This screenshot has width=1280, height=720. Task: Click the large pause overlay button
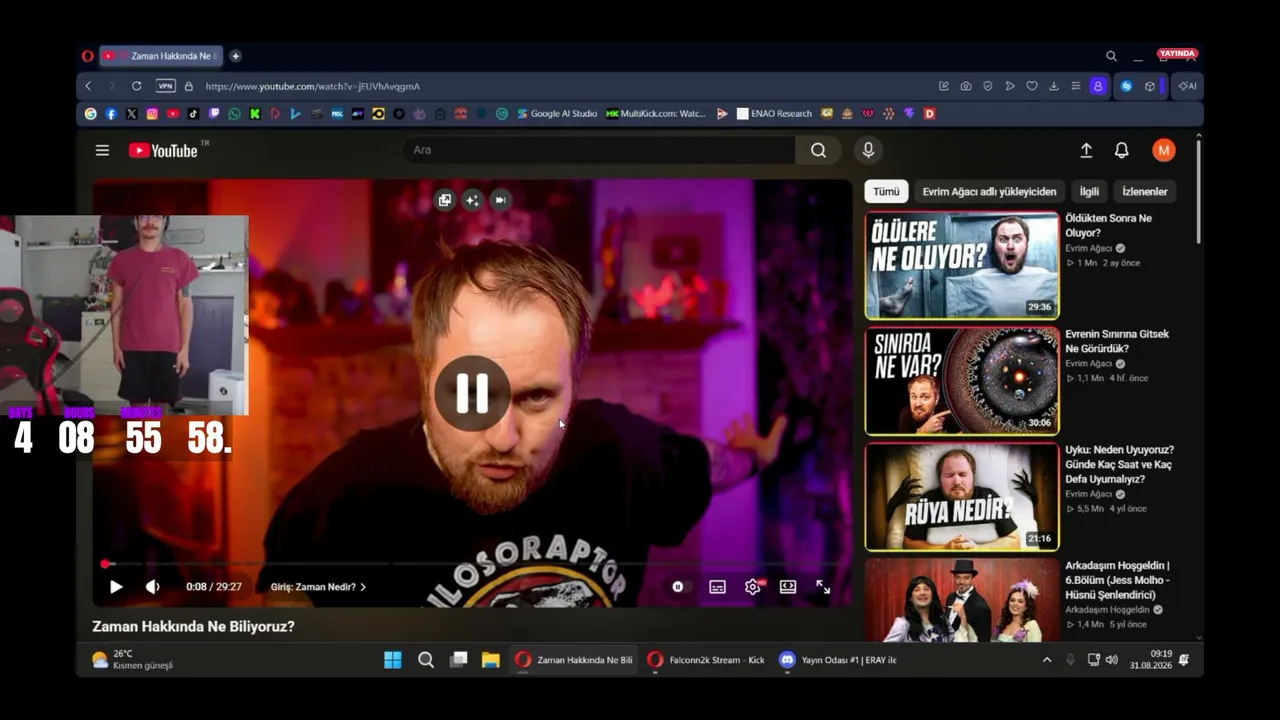pyautogui.click(x=472, y=393)
